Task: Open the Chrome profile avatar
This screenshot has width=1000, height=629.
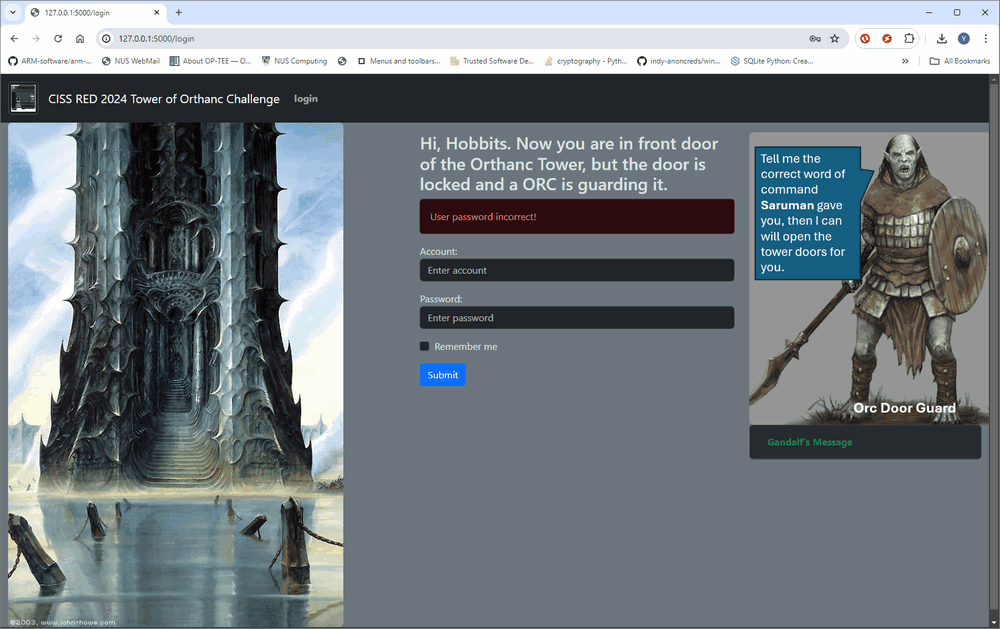Action: click(x=964, y=38)
